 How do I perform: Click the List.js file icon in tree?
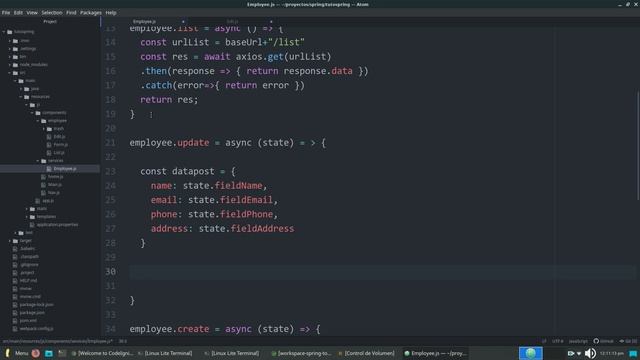pyautogui.click(x=49, y=153)
